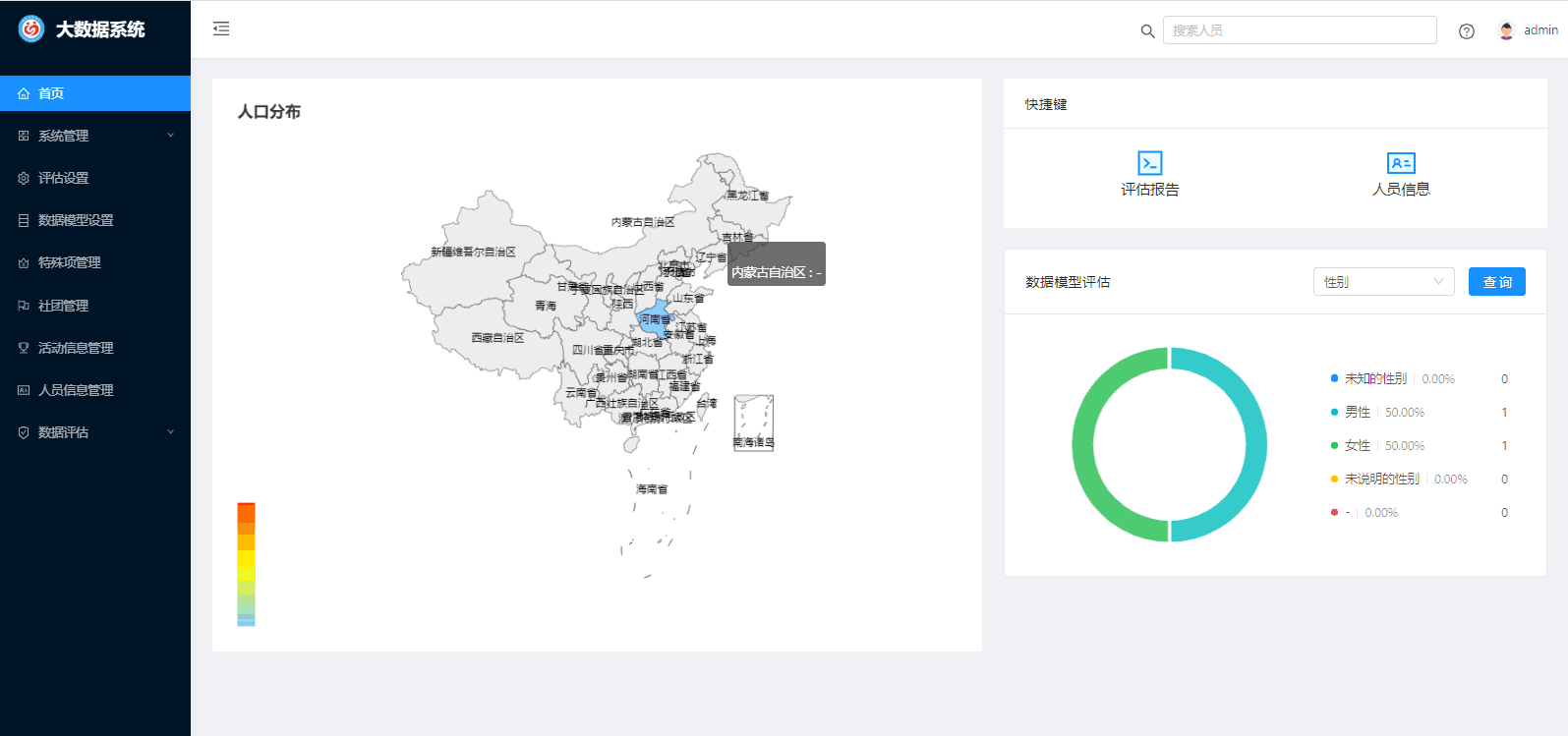Screen dimensions: 1568x736
Task: Open the 评估报告 shortcut icon
Action: (1149, 163)
